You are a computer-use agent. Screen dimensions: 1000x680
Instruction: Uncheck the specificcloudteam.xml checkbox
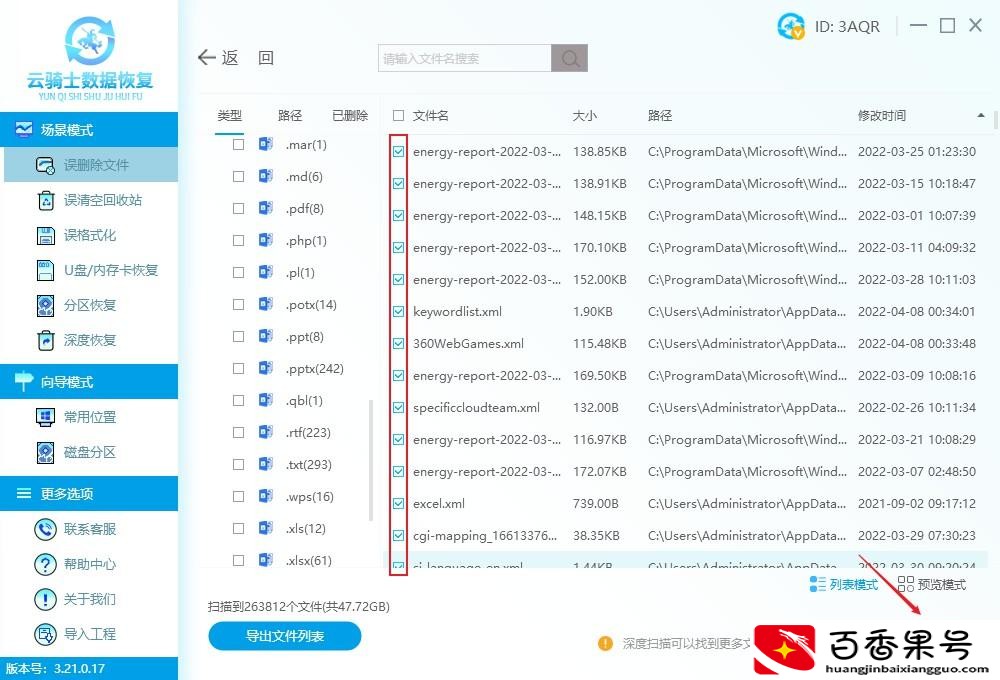click(399, 407)
